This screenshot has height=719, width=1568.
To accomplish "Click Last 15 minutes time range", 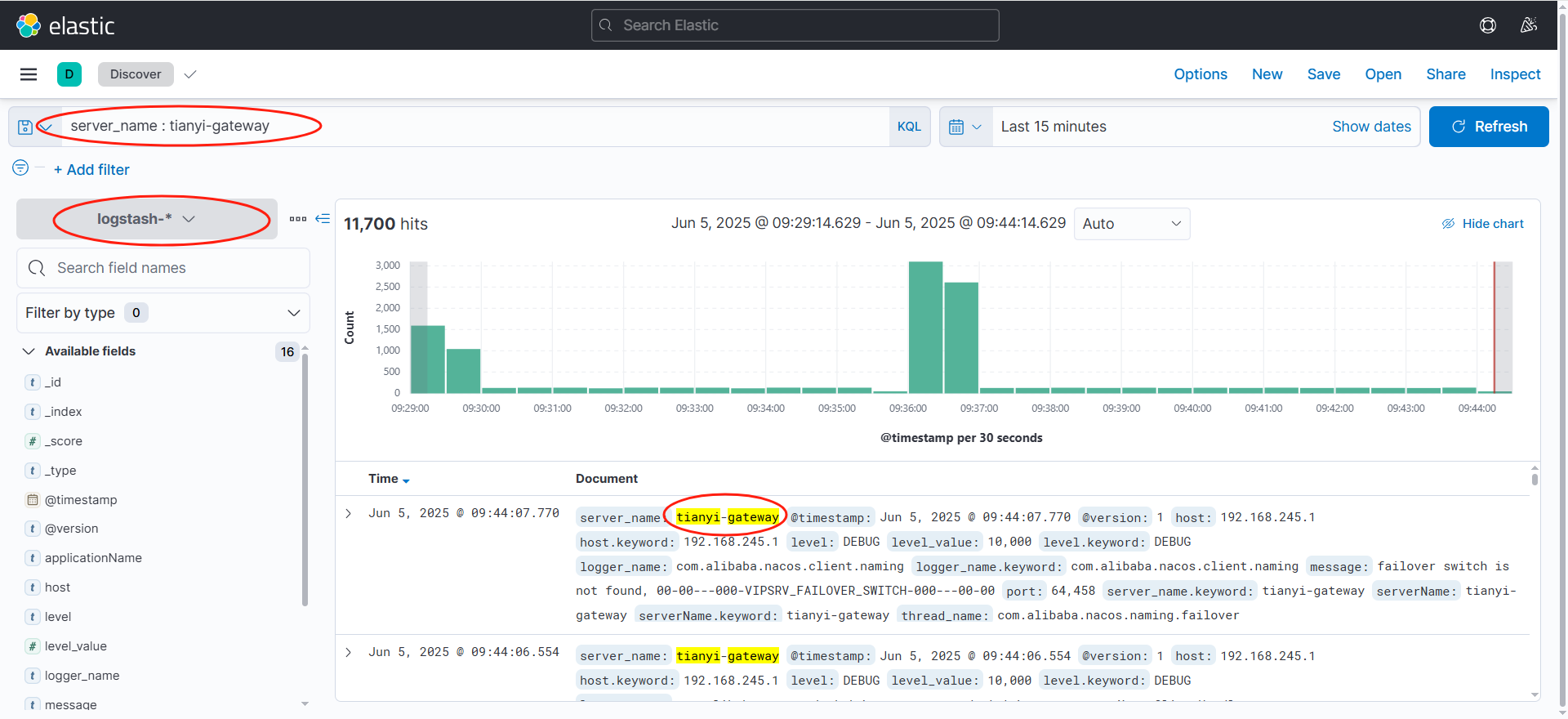I will 1053,127.
